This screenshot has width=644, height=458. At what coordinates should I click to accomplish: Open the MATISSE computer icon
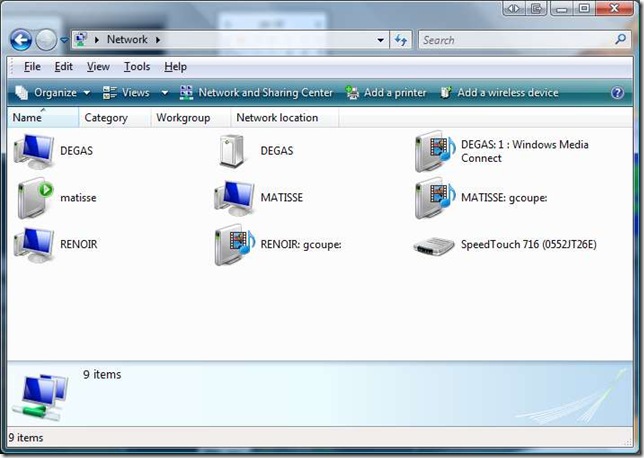click(x=233, y=198)
